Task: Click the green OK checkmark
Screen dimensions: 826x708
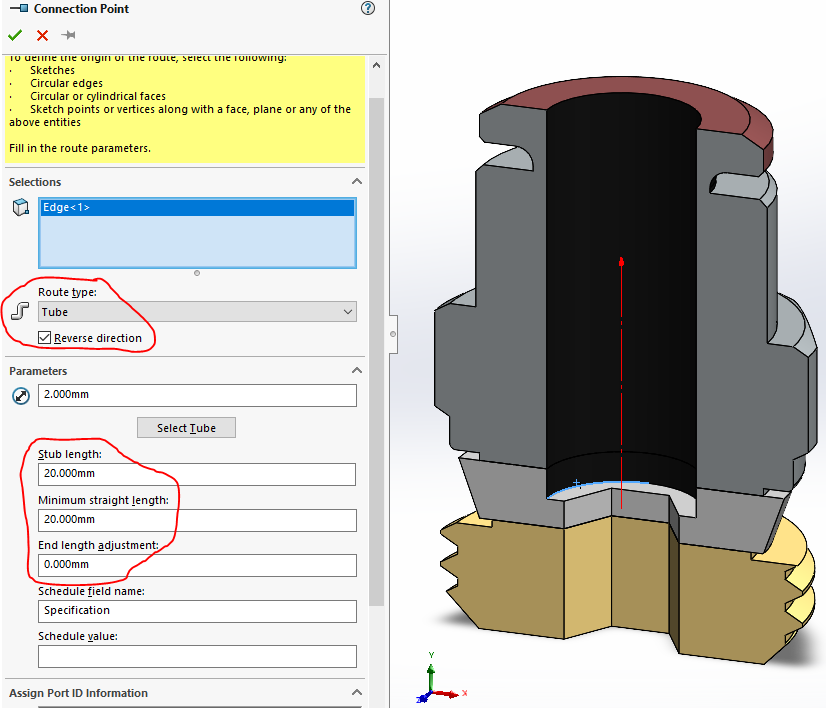Action: click(x=15, y=35)
